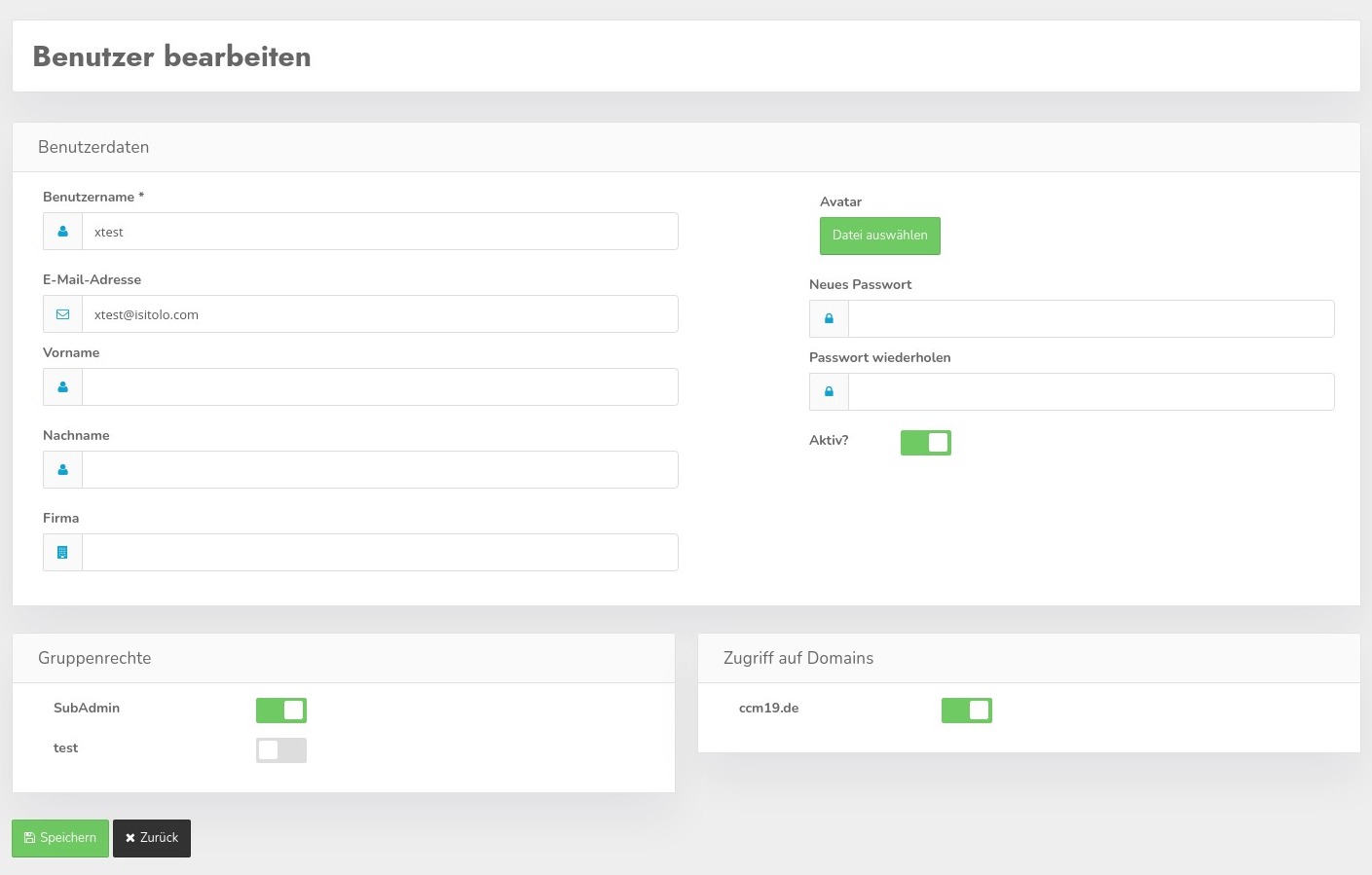Disable the Aktiv? toggle switch

(x=925, y=443)
